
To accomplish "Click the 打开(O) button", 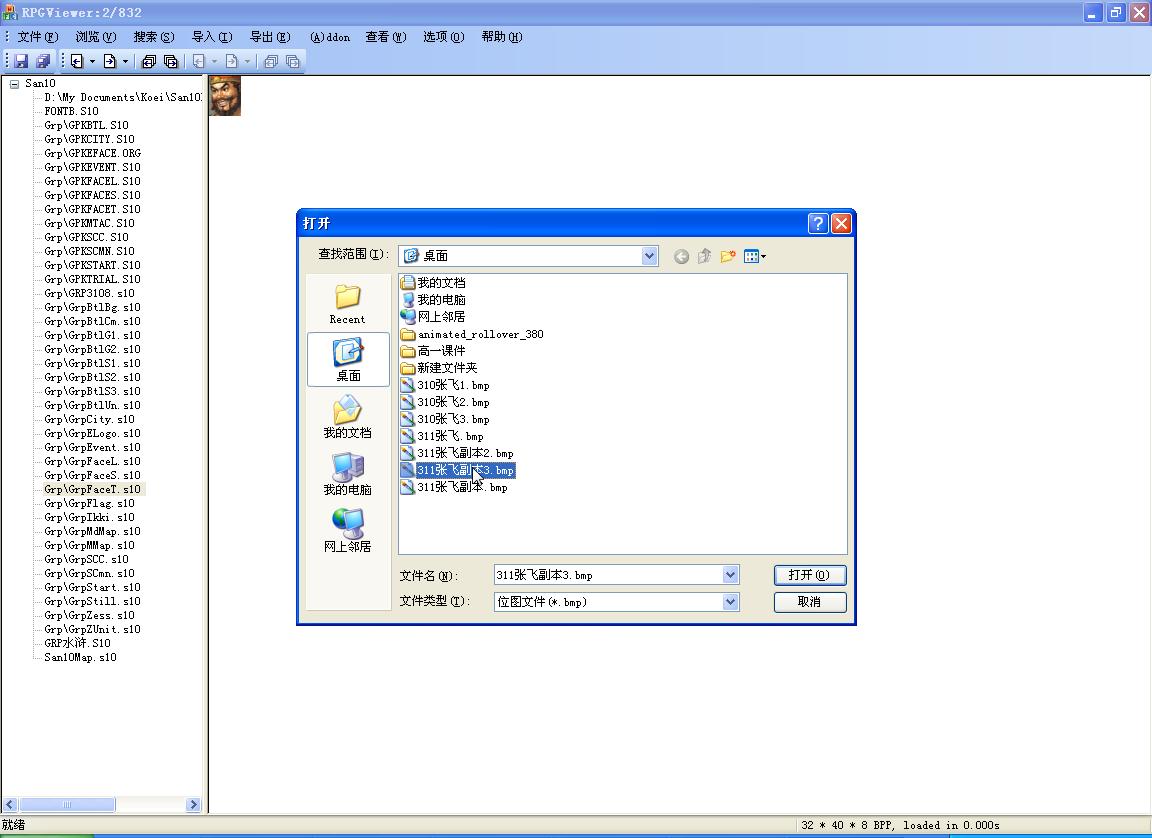I will 810,575.
